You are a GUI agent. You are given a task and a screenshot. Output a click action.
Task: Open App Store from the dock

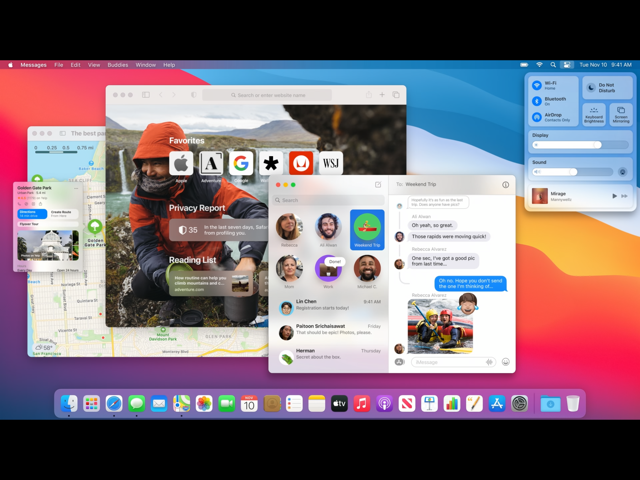[497, 404]
